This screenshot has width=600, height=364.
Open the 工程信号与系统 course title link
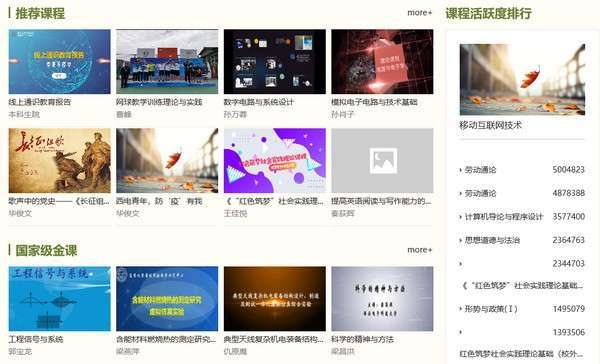point(36,339)
